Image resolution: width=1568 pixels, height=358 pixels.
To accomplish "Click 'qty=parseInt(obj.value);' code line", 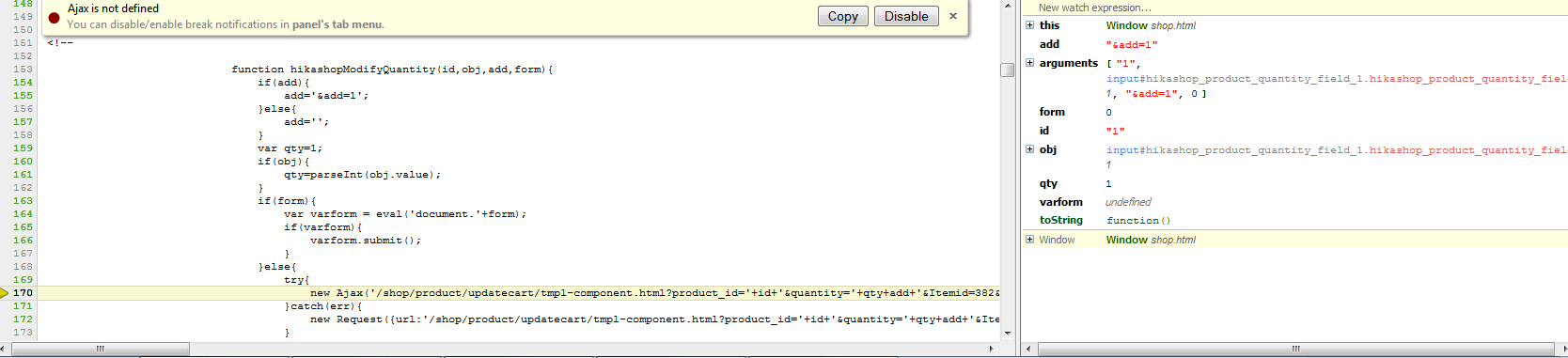I will tap(362, 175).
